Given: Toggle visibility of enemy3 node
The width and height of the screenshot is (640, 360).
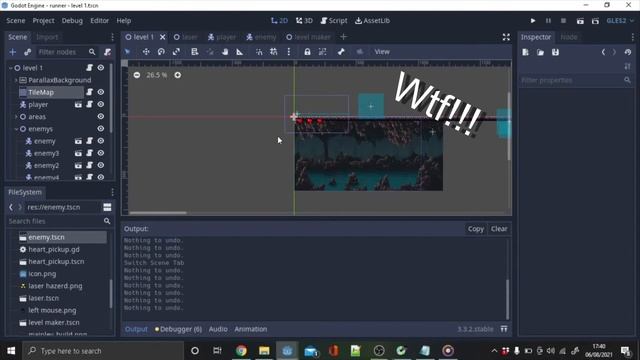Looking at the screenshot, I should pyautogui.click(x=101, y=153).
